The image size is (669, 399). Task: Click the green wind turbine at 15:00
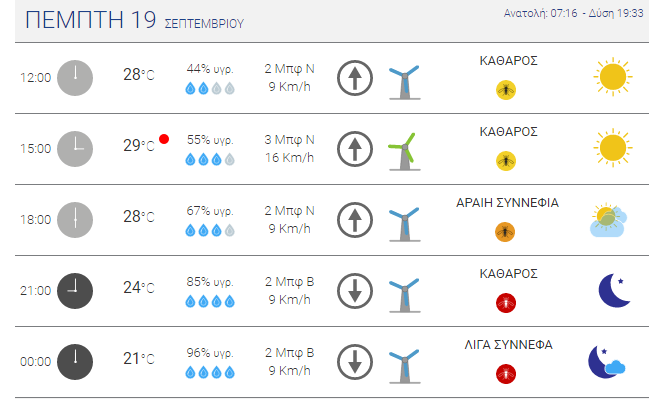(404, 152)
